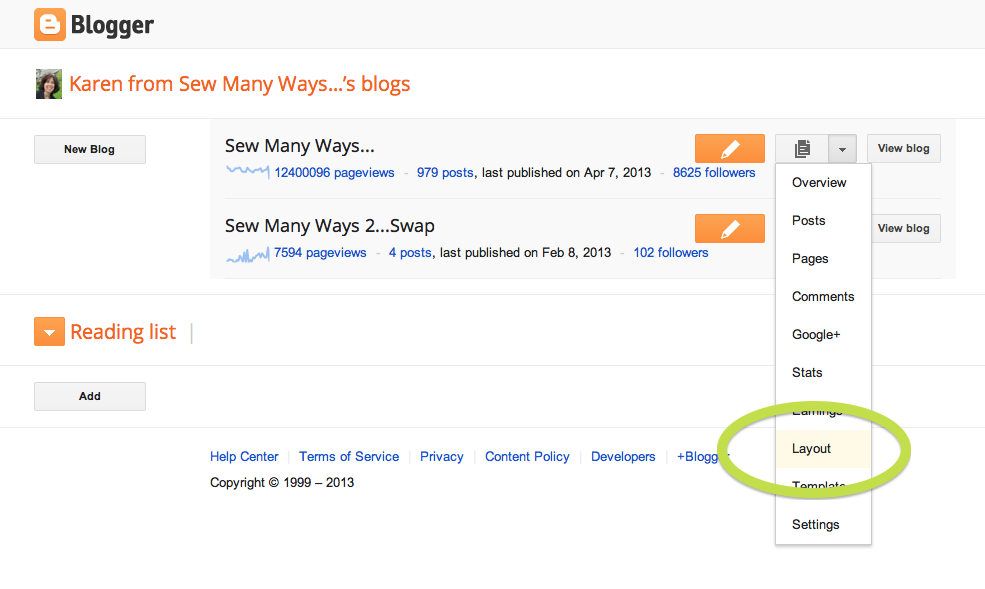Click Karen's profile avatar picture
The height and width of the screenshot is (589, 985).
48,84
